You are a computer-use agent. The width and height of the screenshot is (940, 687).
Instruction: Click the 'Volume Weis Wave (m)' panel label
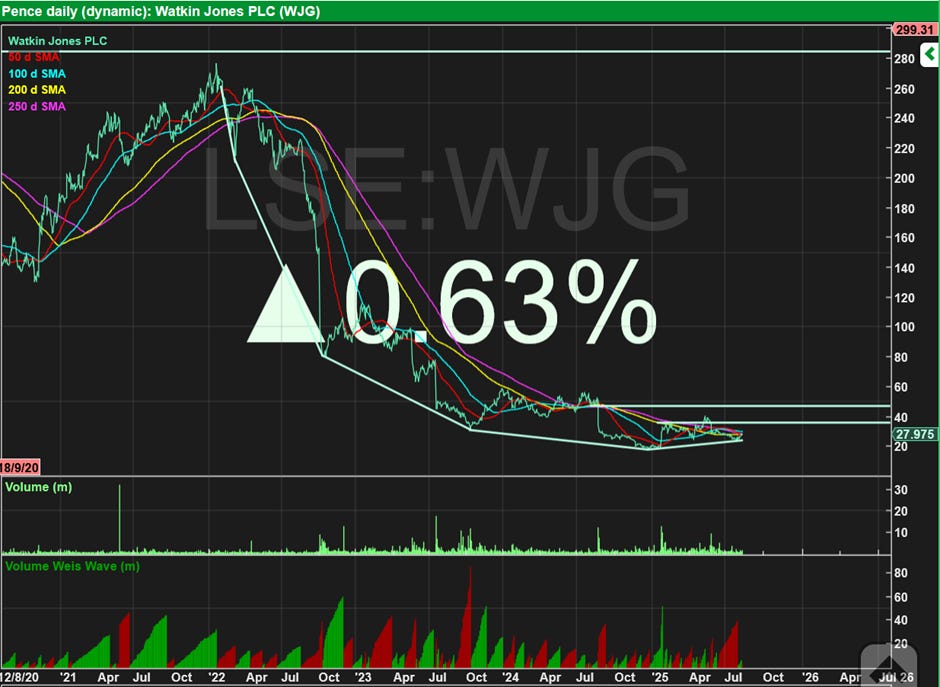tap(72, 566)
